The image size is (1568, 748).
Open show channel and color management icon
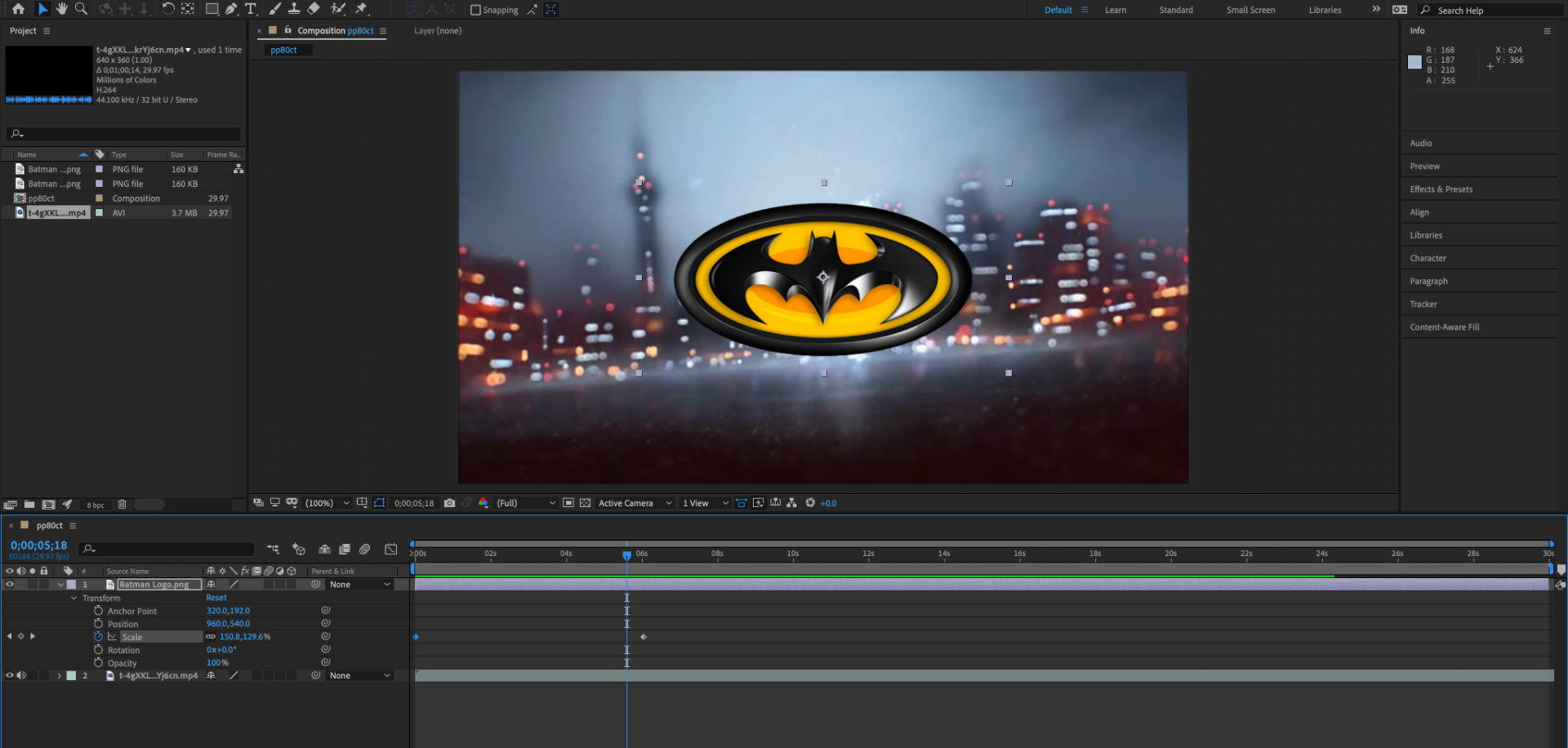(x=483, y=503)
